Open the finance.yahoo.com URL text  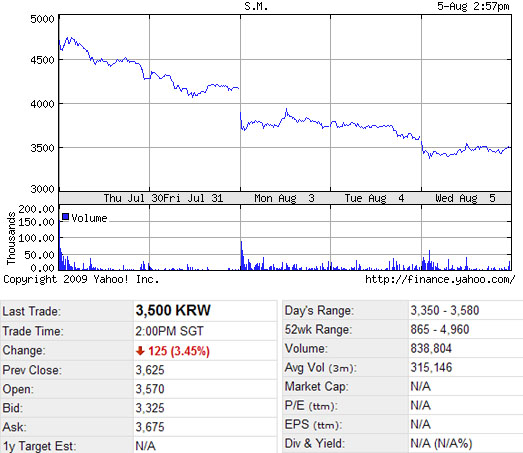tap(440, 279)
